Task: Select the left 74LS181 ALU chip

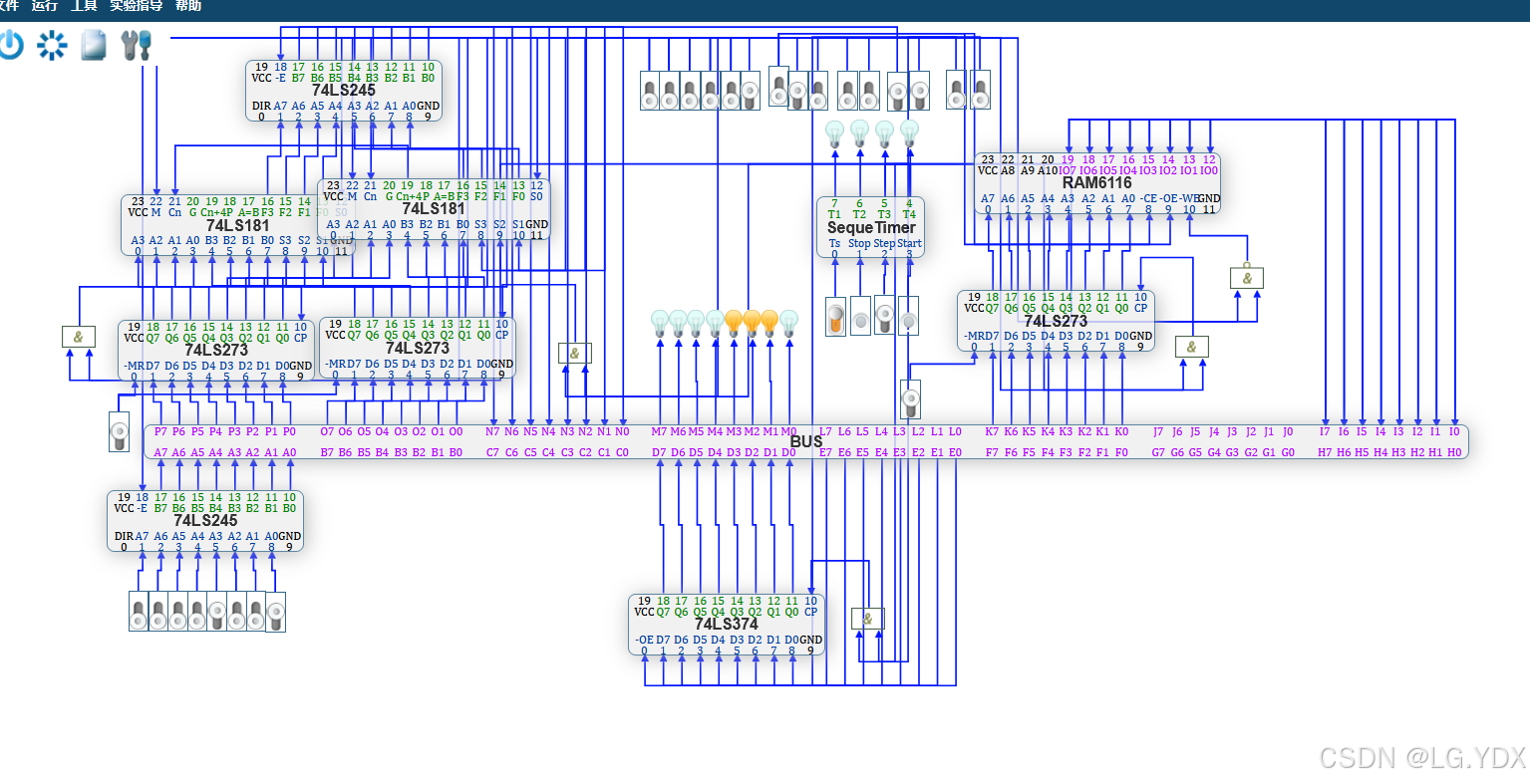Action: pos(237,226)
